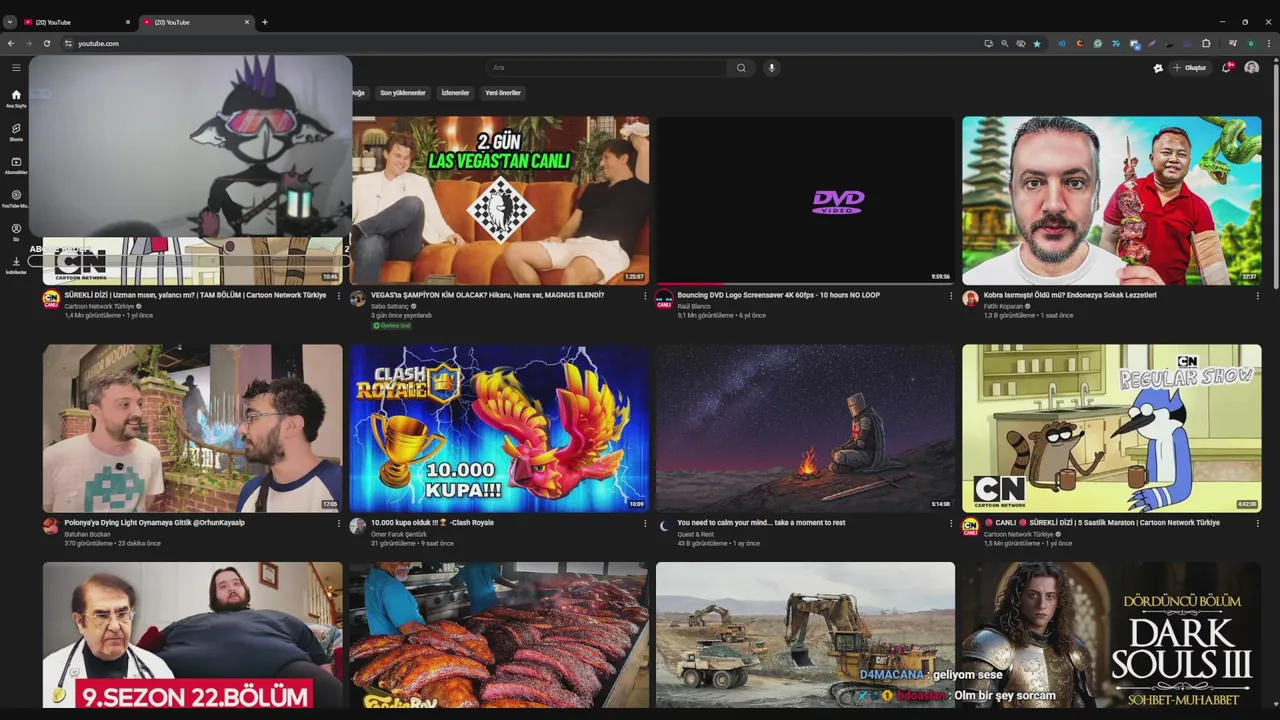Open more options for VEGAS'ta ŞAMPİYON video
The width and height of the screenshot is (1280, 720).
(x=645, y=296)
